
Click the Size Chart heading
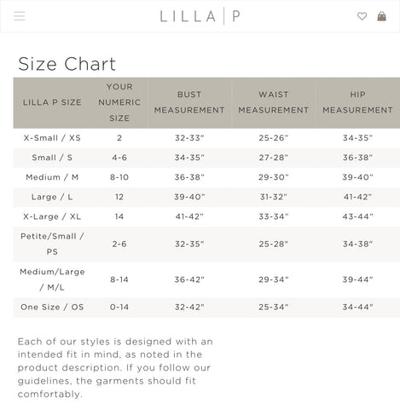(x=67, y=64)
